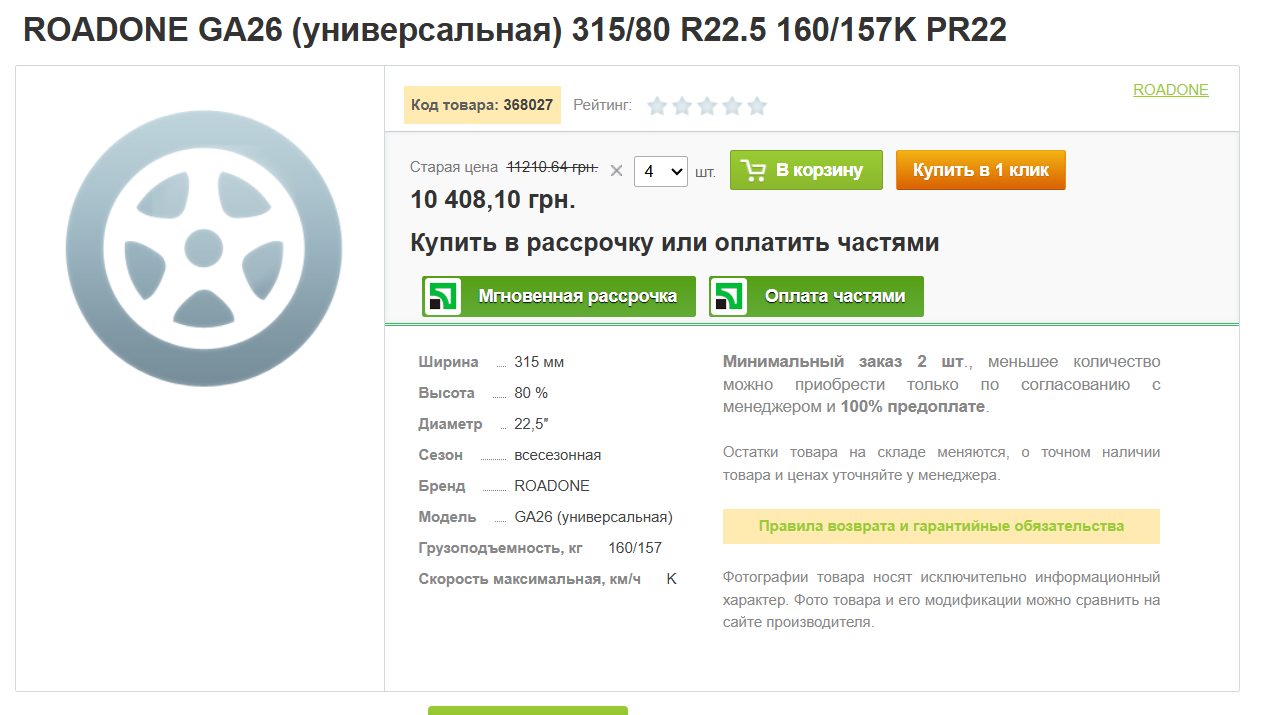
Task: Click the Ширина value 315 мм
Action: pyautogui.click(x=539, y=362)
